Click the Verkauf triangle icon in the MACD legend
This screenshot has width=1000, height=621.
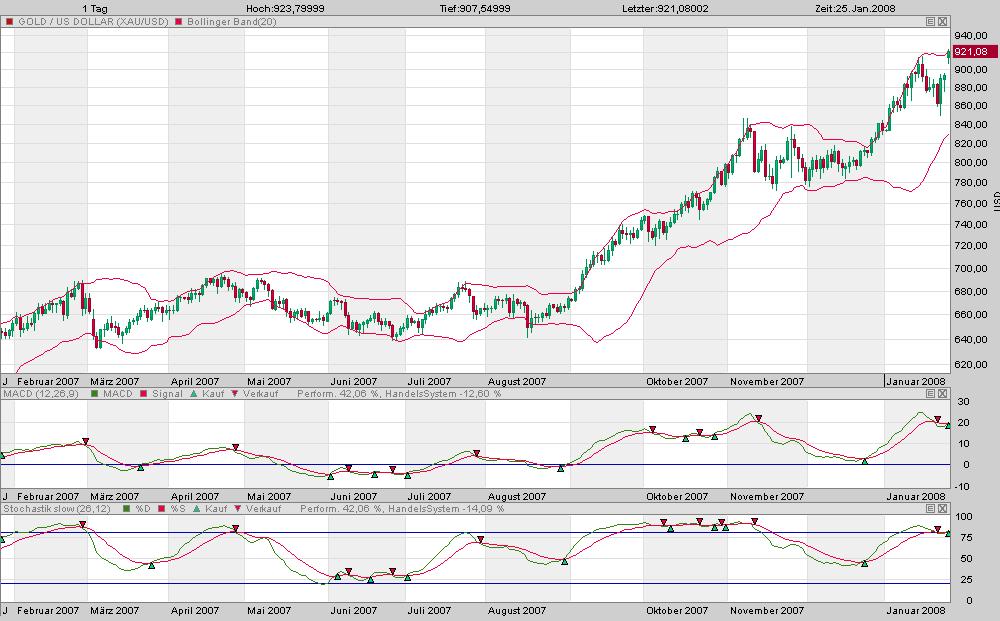(235, 394)
